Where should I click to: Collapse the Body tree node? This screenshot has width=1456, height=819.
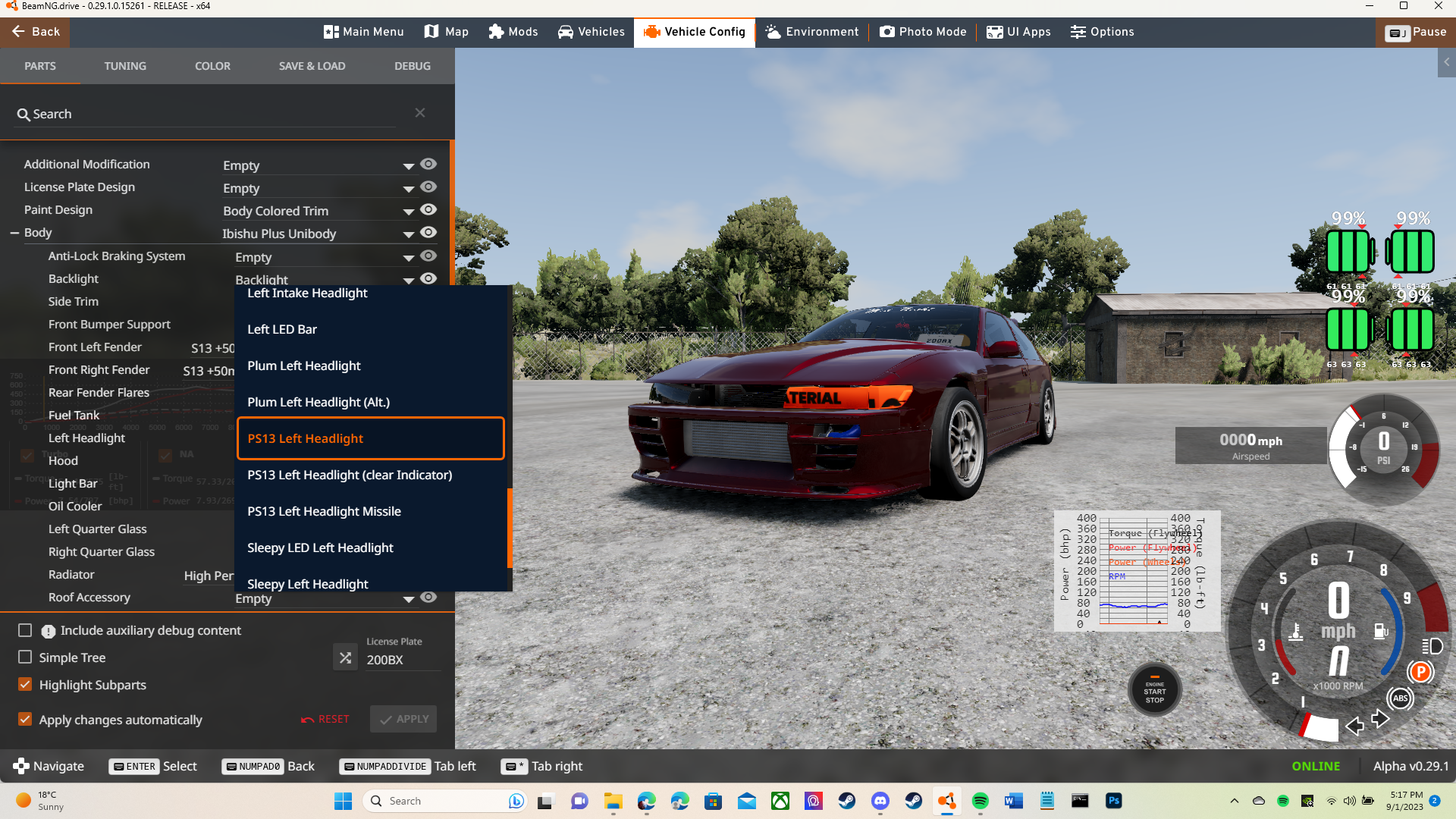[14, 233]
